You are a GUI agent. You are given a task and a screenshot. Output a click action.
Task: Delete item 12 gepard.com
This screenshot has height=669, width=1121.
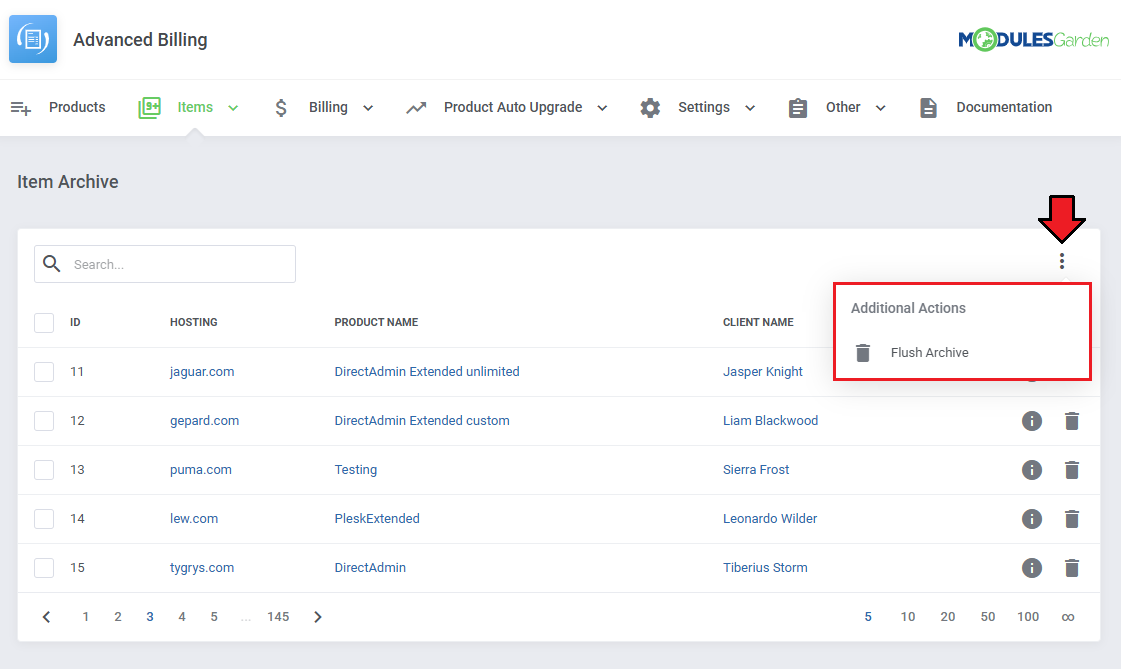pos(1072,421)
